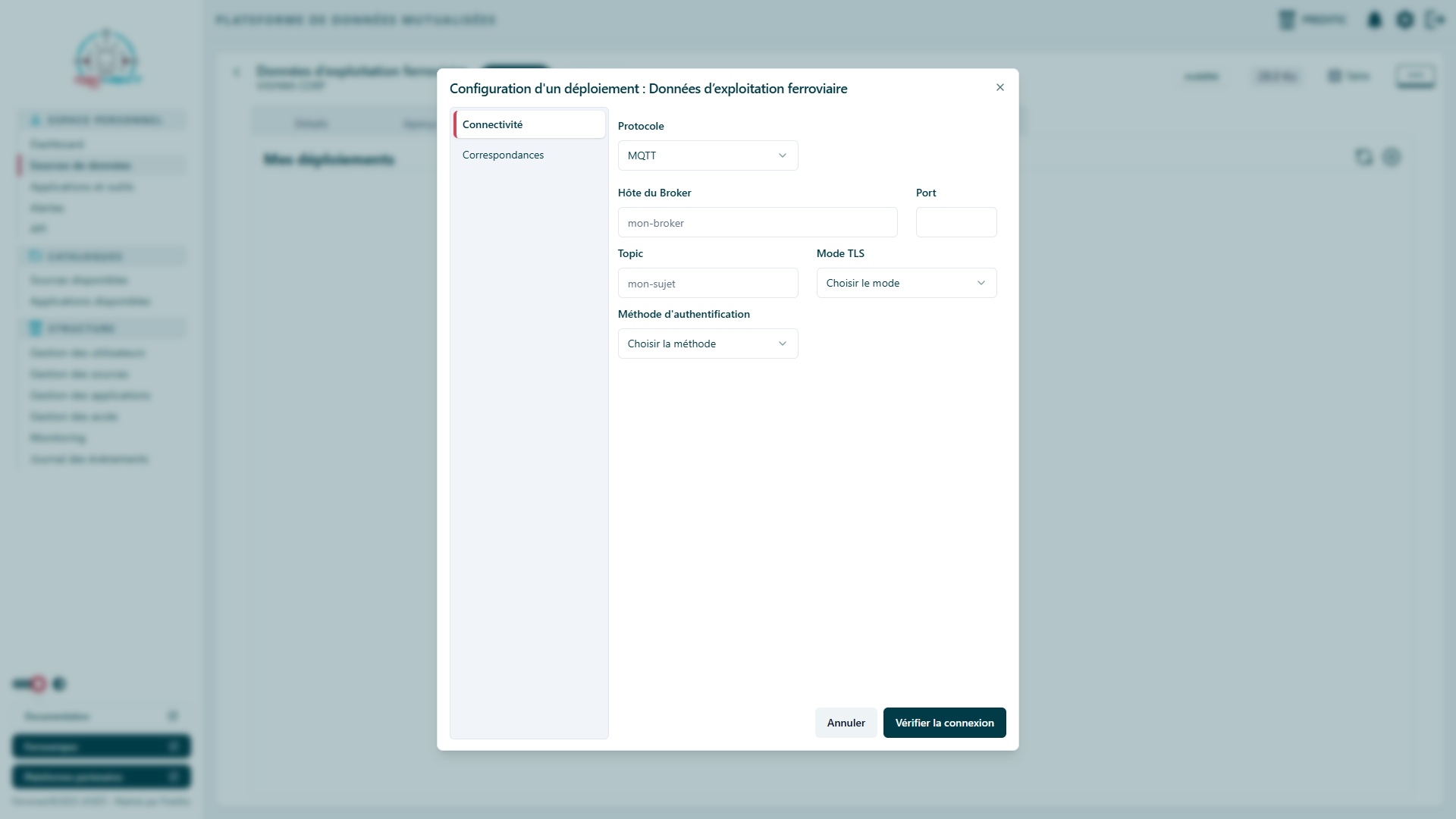Image resolution: width=1456 pixels, height=819 pixels.
Task: Open the Protocole dropdown showing MQTT
Action: pos(708,155)
